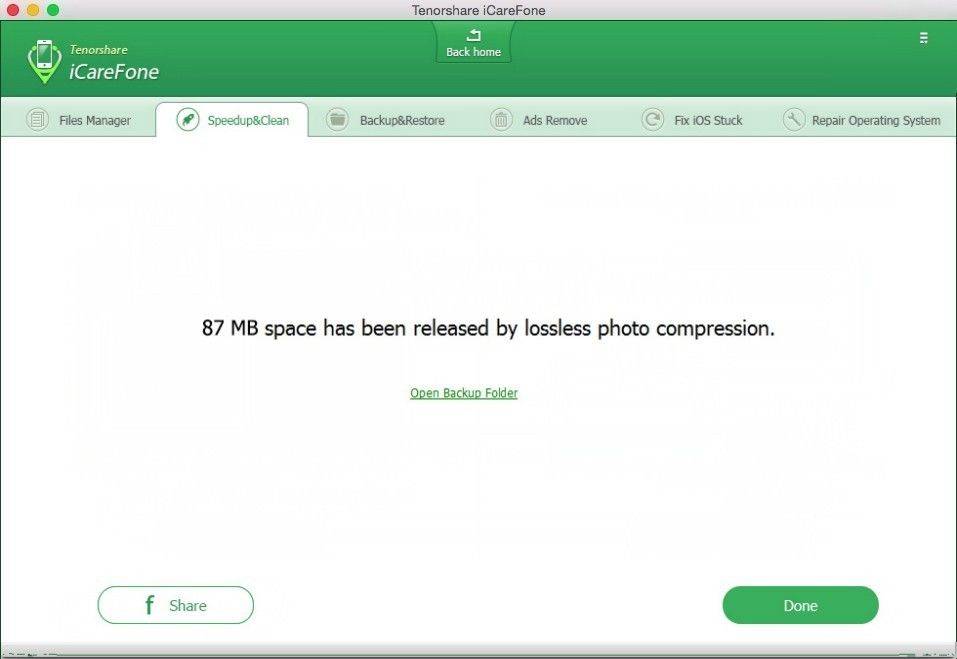Close the window with the red button
957x659 pixels.
point(12,10)
